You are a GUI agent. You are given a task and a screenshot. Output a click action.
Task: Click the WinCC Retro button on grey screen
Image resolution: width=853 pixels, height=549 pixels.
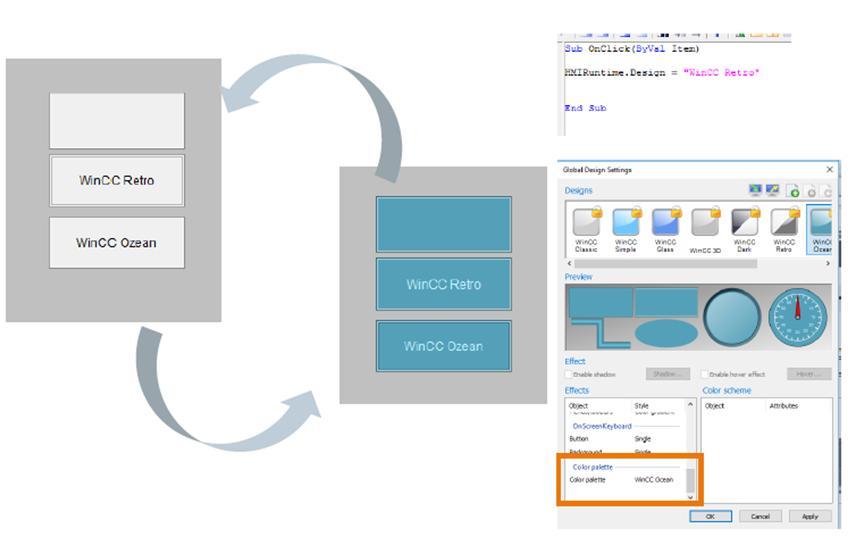pyautogui.click(x=117, y=180)
